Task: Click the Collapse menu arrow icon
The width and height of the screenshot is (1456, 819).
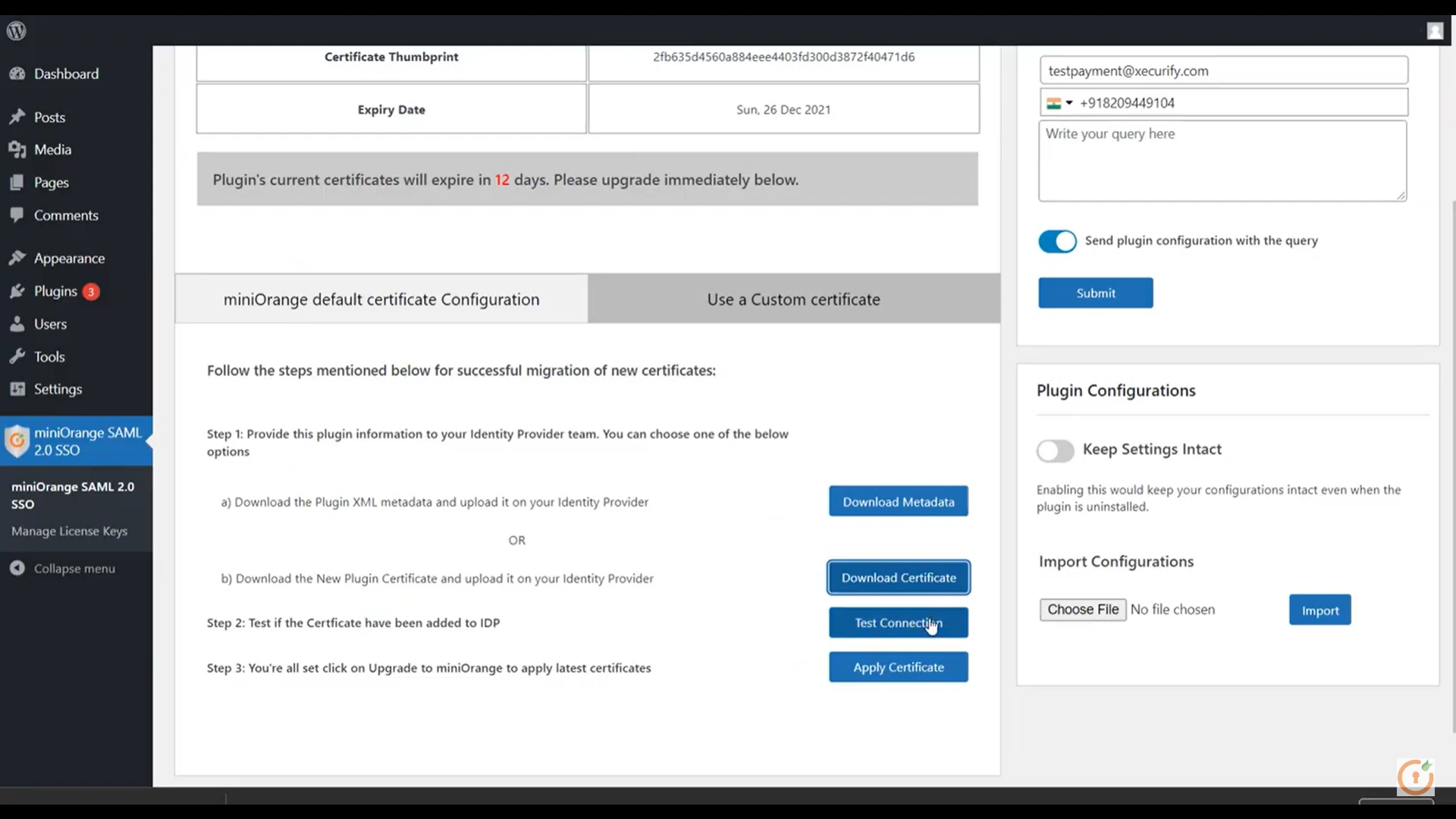Action: point(17,568)
